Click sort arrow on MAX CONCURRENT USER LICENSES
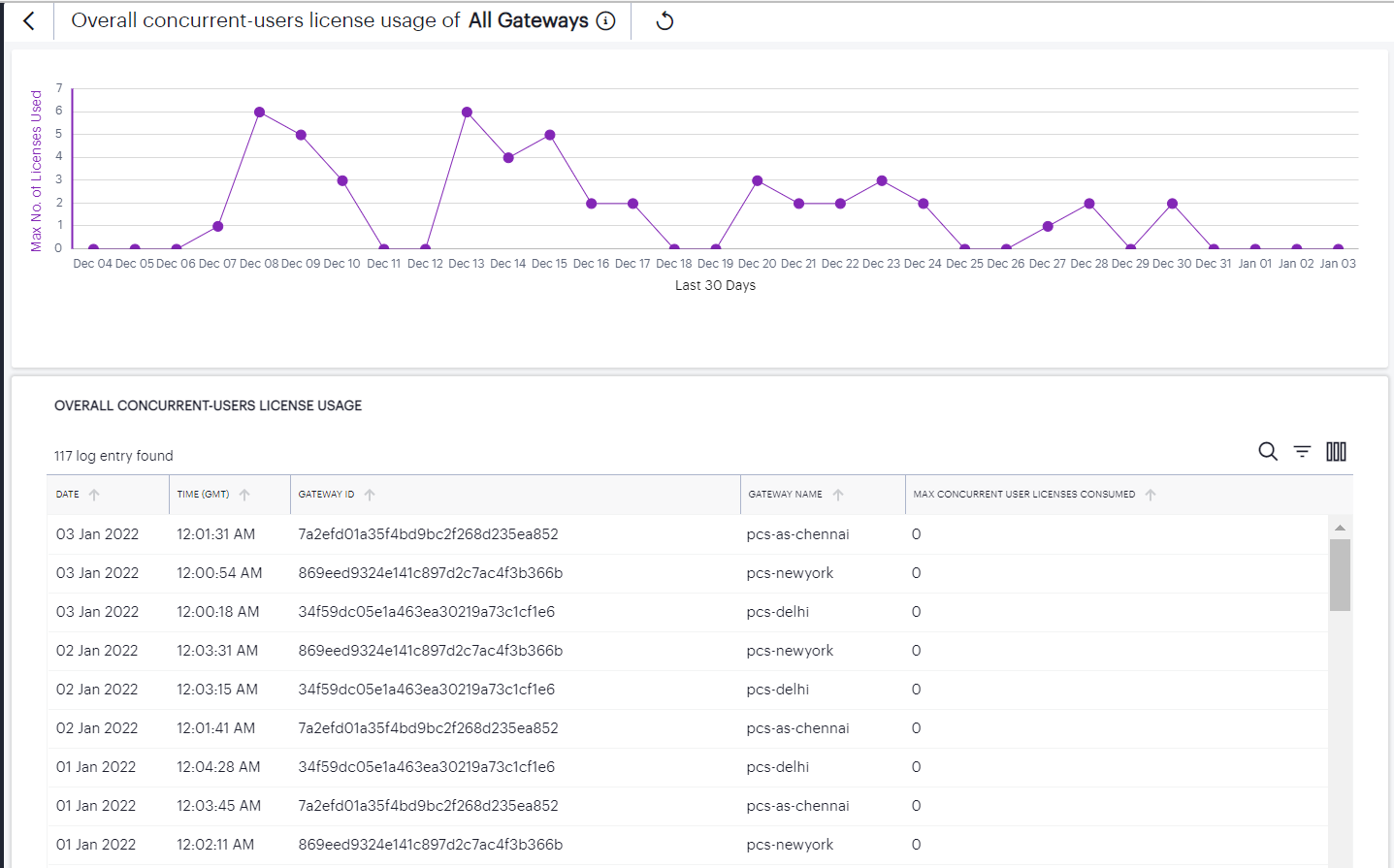1394x868 pixels. point(1151,494)
